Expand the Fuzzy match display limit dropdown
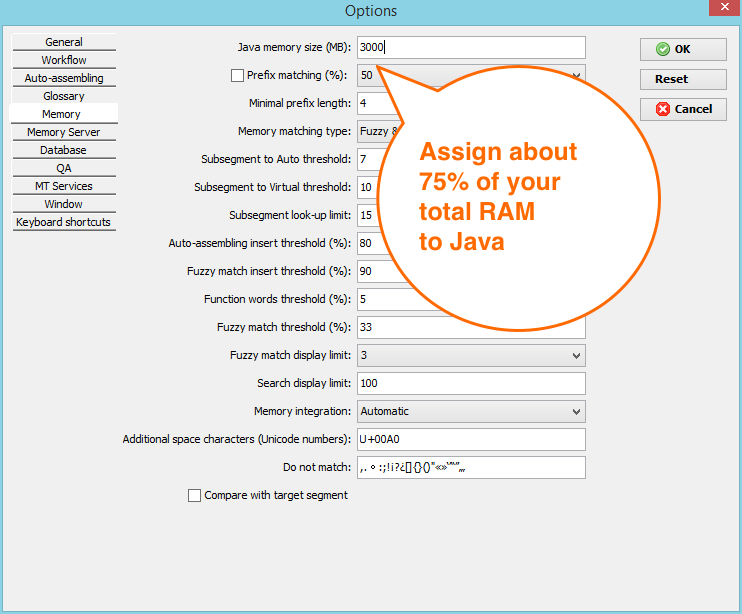742x614 pixels. coord(575,355)
